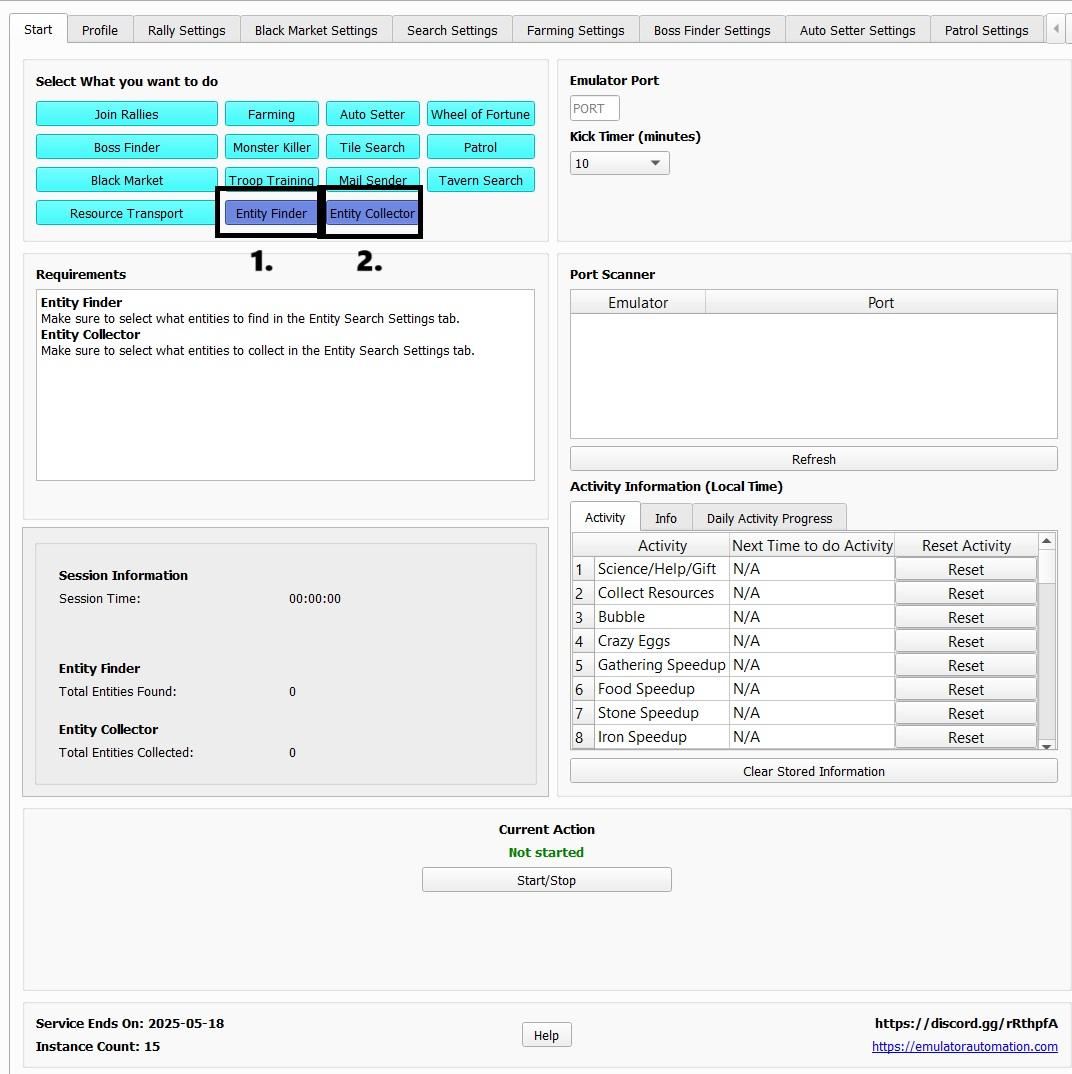
Task: Click the Emulator Port input field
Action: pos(595,108)
